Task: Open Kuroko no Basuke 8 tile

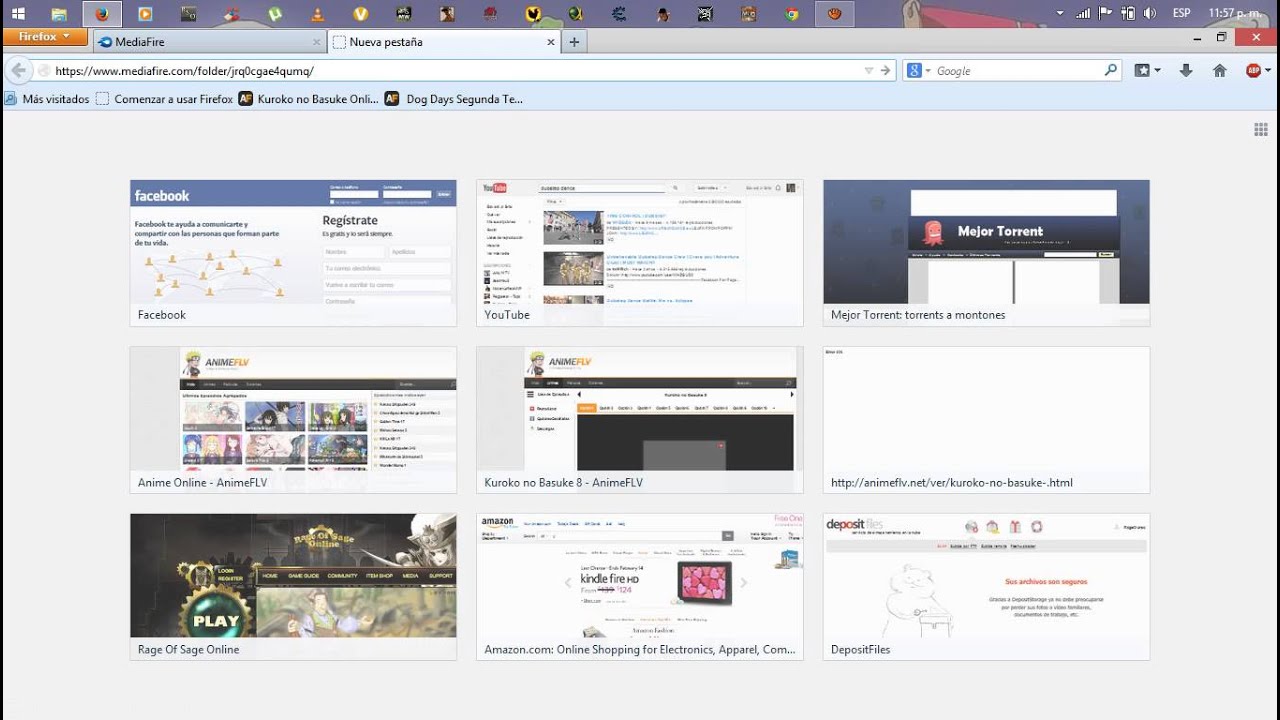Action: [640, 420]
